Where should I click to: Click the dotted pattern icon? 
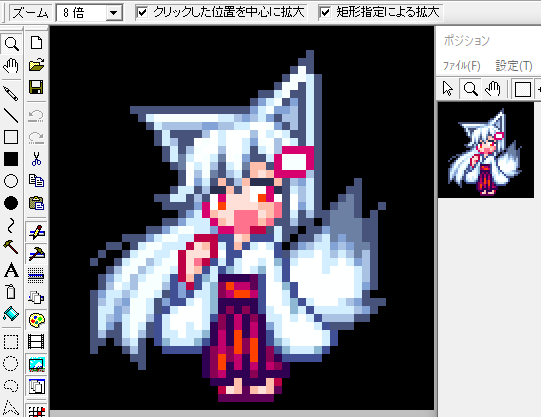pyautogui.click(x=36, y=276)
